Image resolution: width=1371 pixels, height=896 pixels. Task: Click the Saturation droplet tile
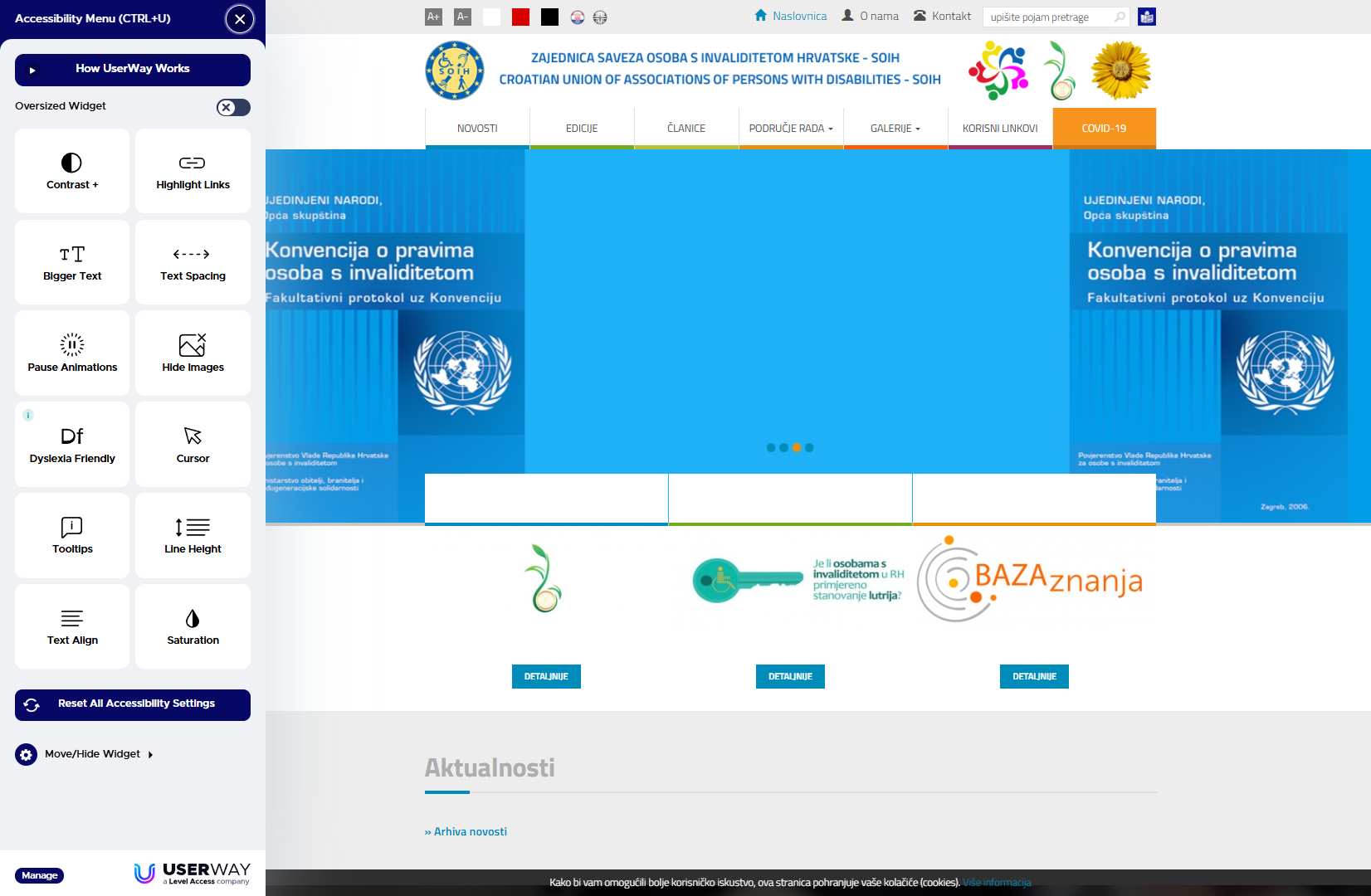193,626
